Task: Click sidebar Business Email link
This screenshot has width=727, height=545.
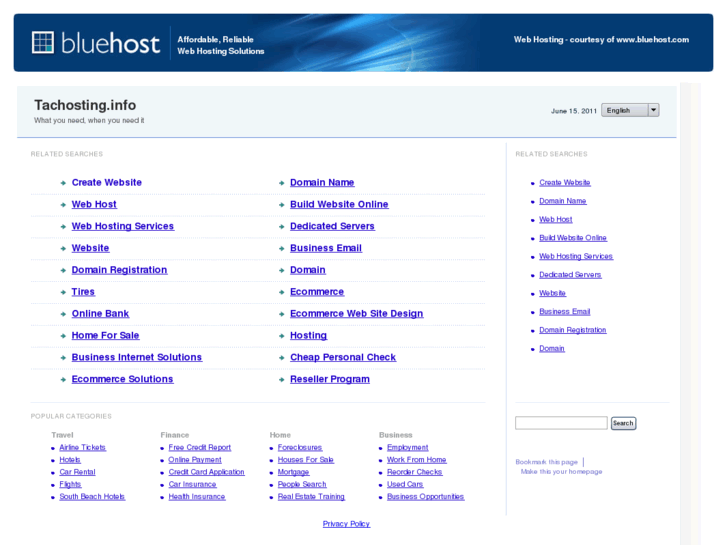Action: click(x=565, y=312)
